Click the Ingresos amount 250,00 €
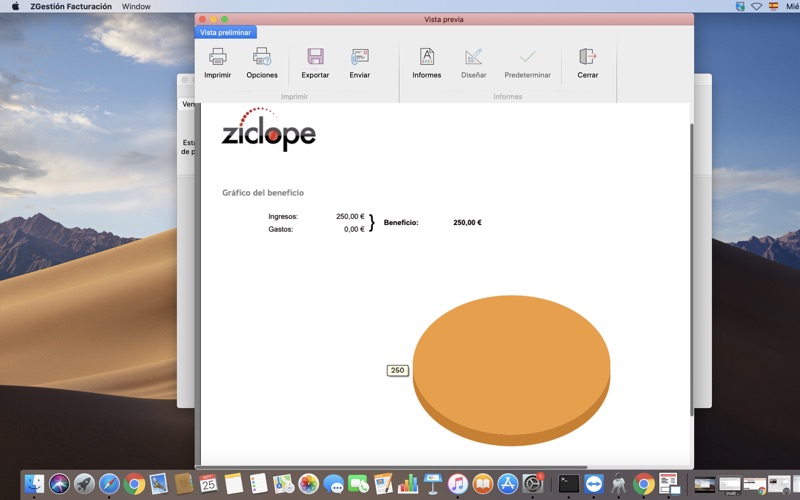The image size is (800, 500). coord(350,216)
